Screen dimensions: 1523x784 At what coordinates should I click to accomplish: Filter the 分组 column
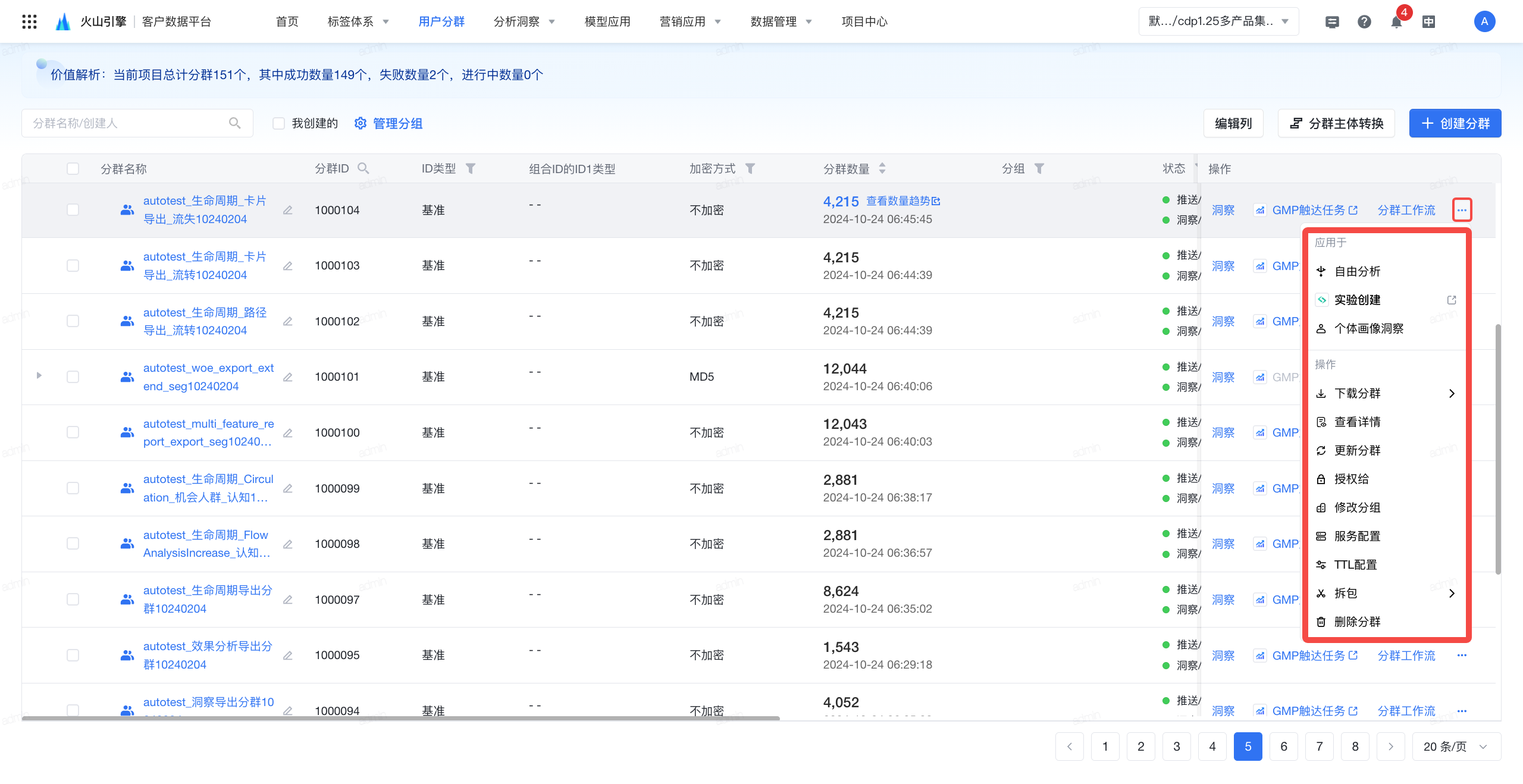[x=1039, y=168]
